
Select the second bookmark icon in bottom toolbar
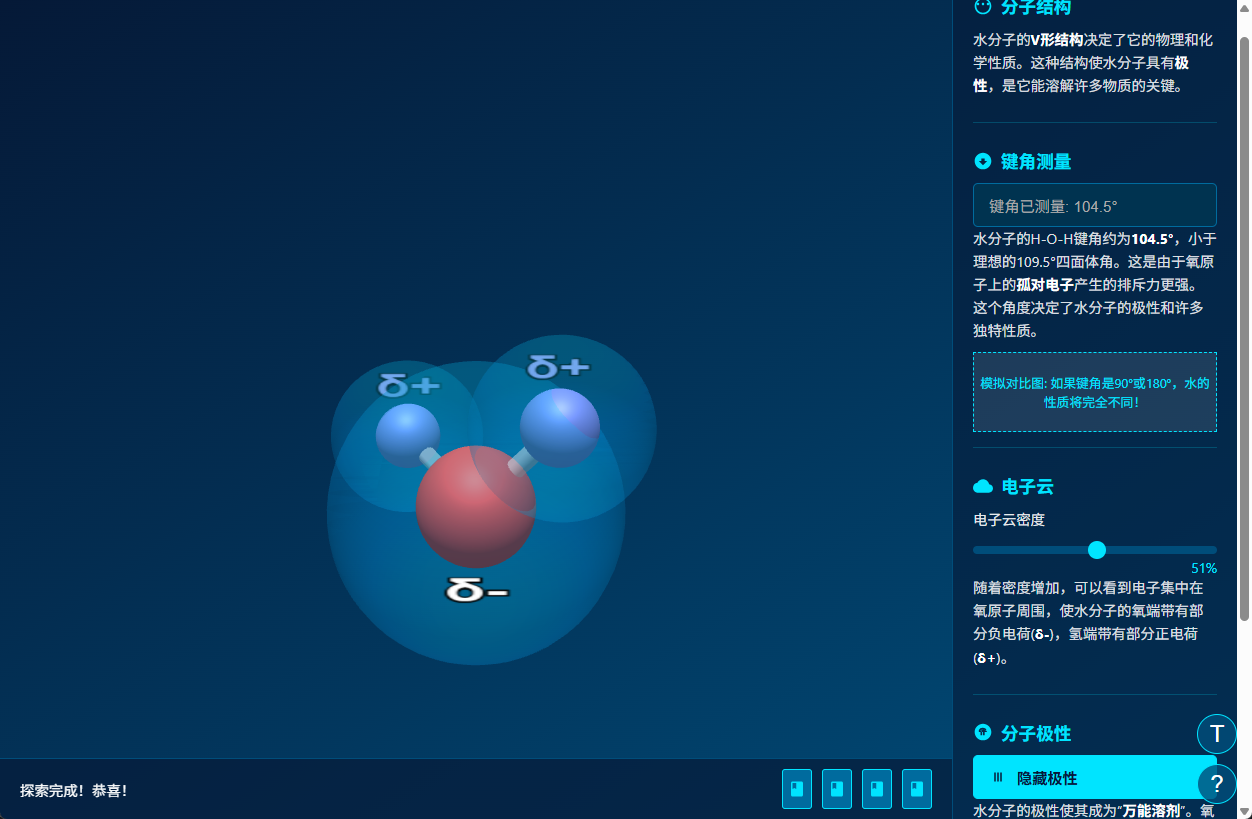[836, 789]
